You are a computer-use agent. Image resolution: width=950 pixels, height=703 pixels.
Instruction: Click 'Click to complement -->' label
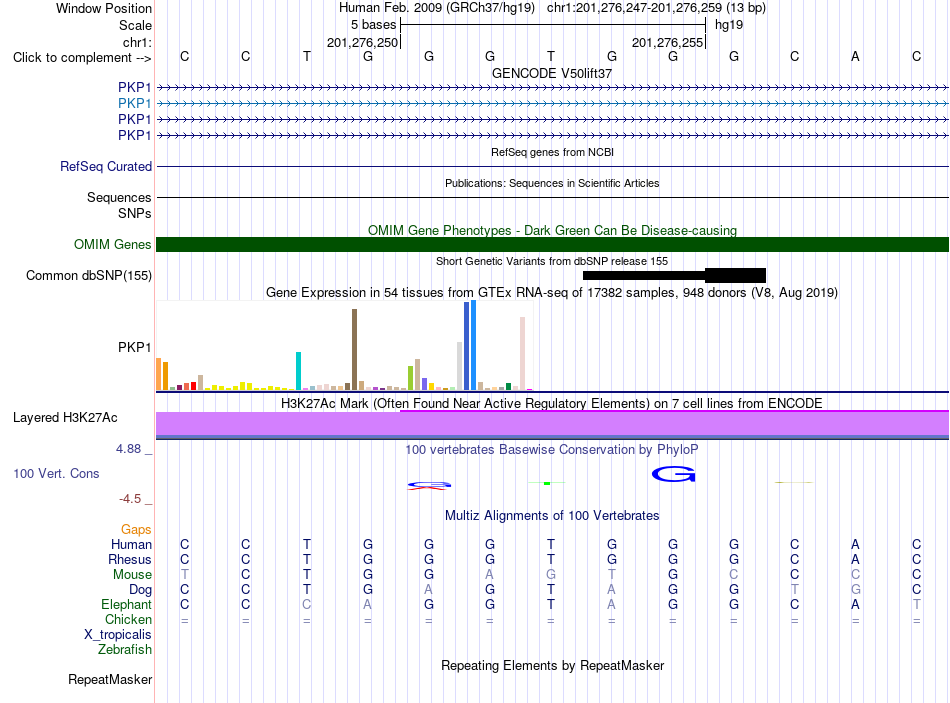click(x=82, y=58)
